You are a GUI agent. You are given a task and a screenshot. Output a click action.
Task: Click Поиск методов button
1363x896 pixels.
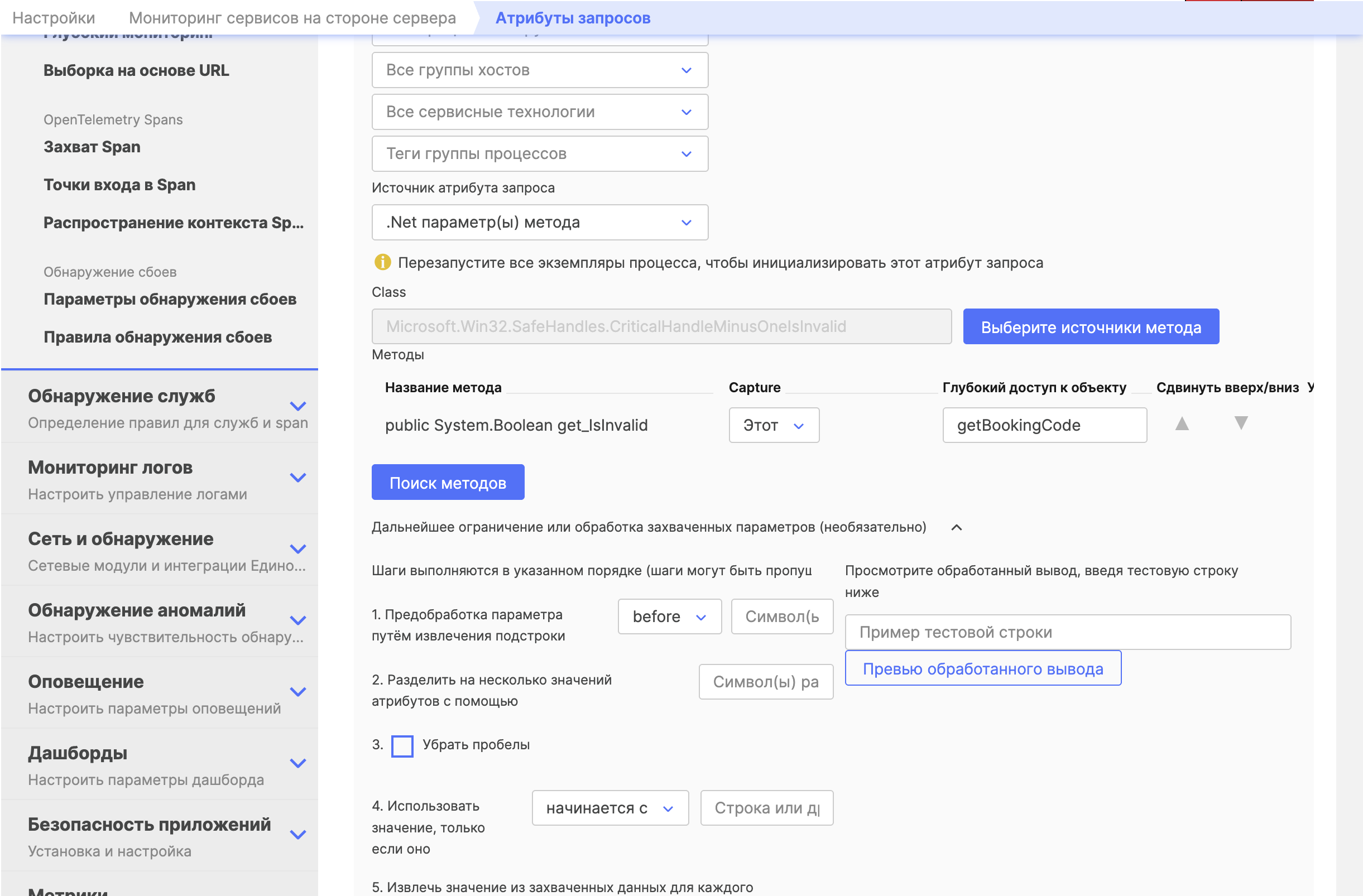[x=447, y=483]
